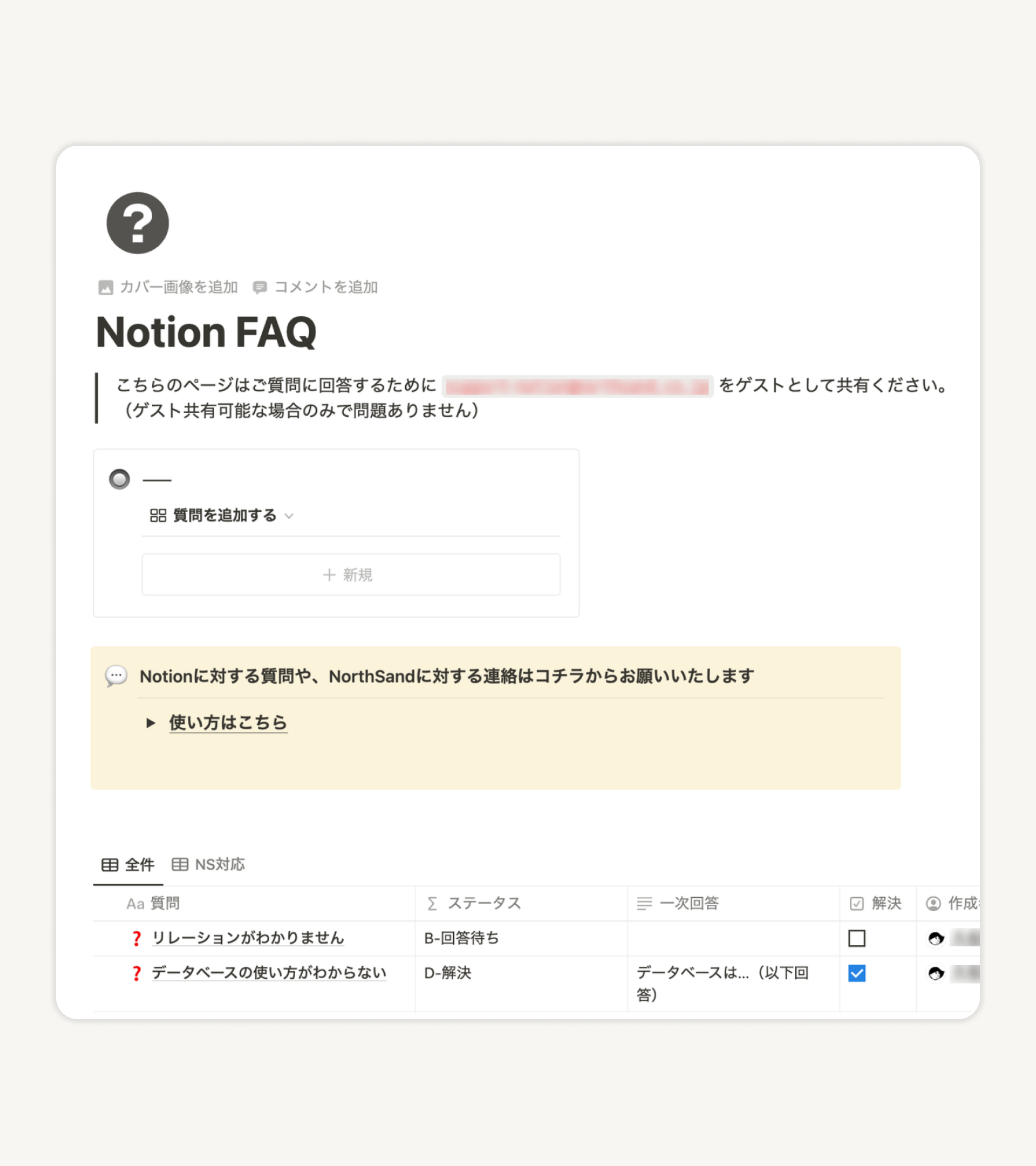Click red question icon of データベース row

tap(137, 973)
